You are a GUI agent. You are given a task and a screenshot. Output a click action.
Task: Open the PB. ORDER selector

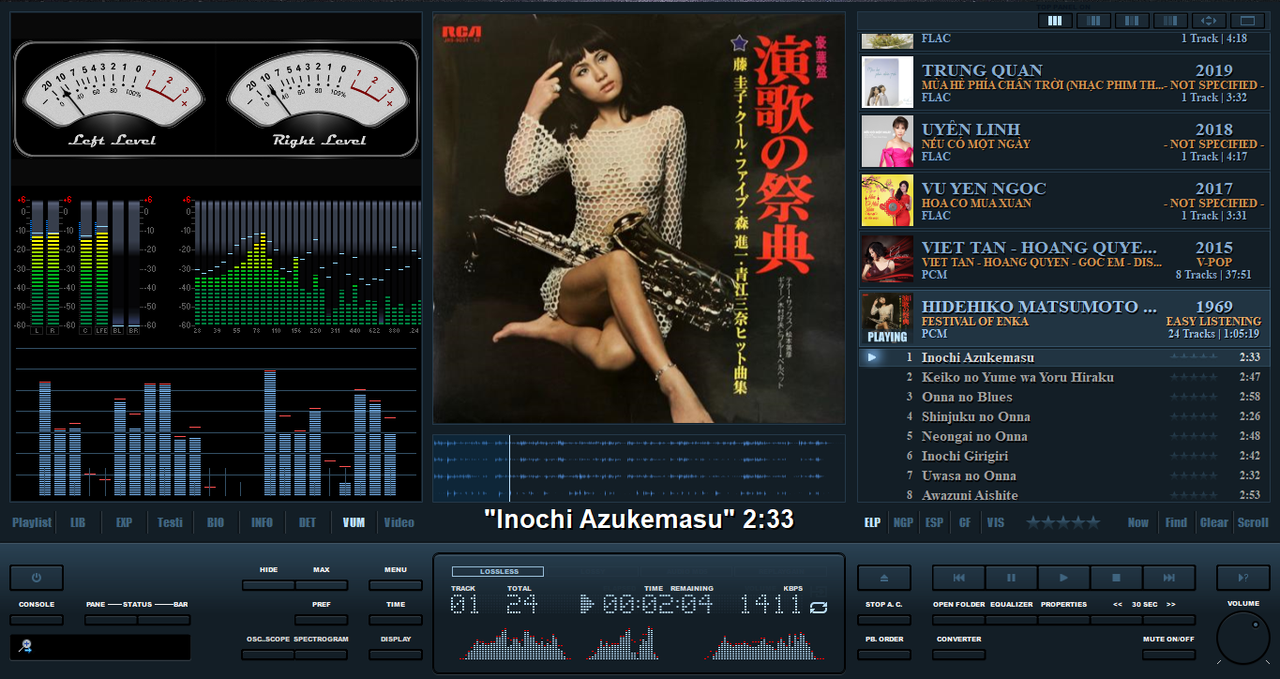click(884, 655)
